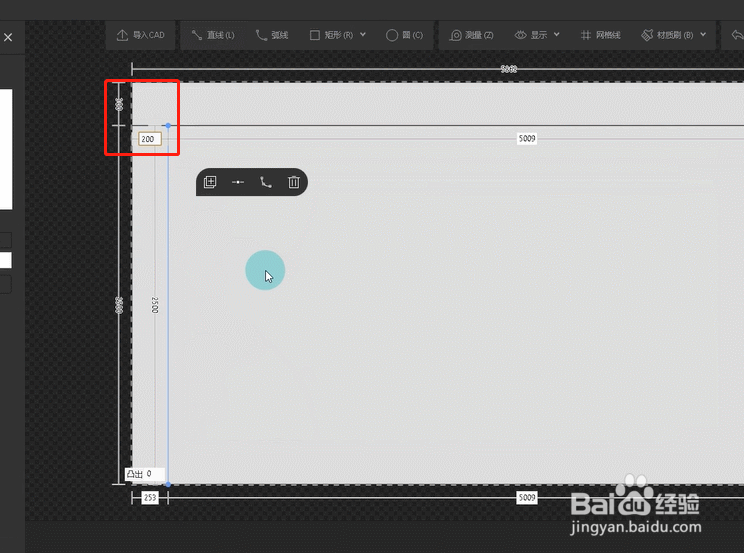Select the 弧线 arc tool

click(272, 35)
